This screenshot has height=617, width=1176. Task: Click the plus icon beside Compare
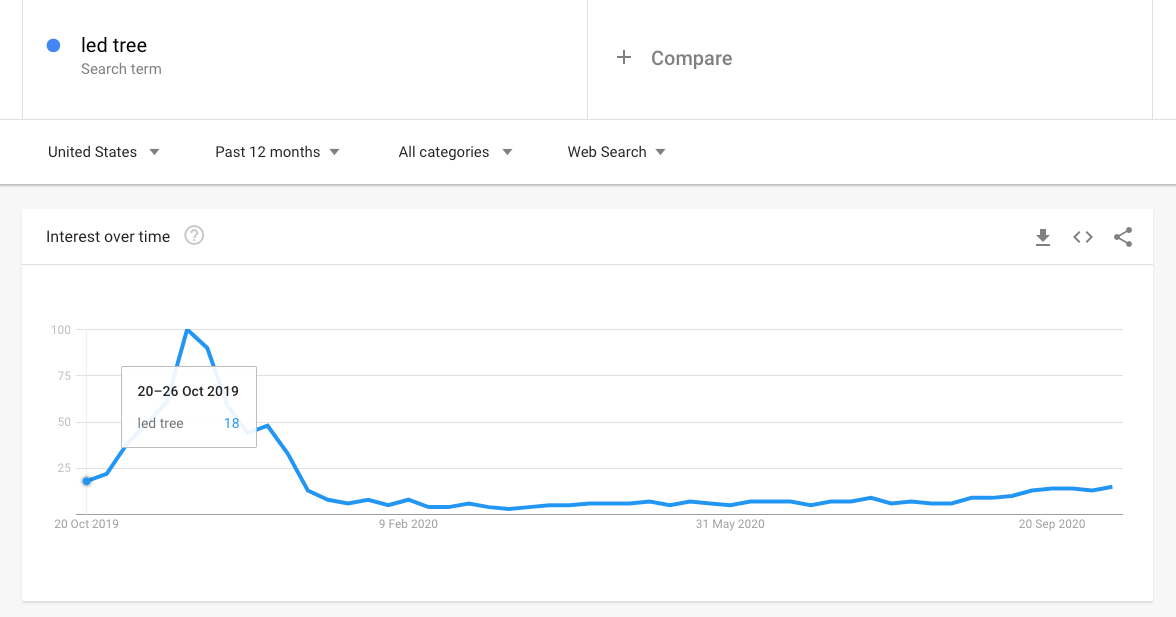tap(624, 58)
